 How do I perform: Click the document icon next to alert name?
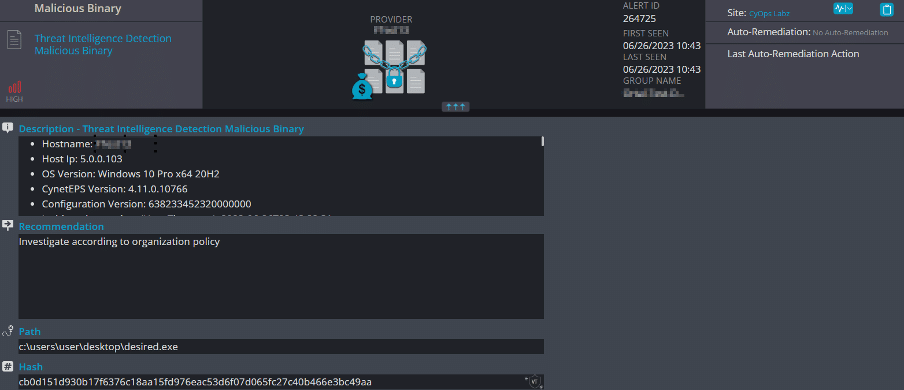[x=15, y=40]
